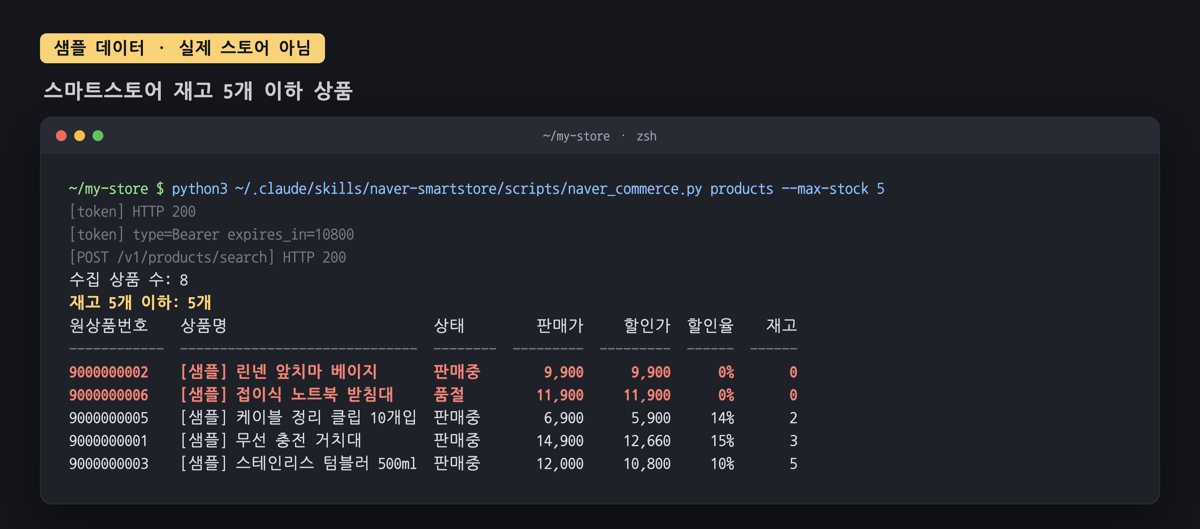1200x529 pixels.
Task: Click the '[token] HTTP 200' line
Action: click(132, 211)
